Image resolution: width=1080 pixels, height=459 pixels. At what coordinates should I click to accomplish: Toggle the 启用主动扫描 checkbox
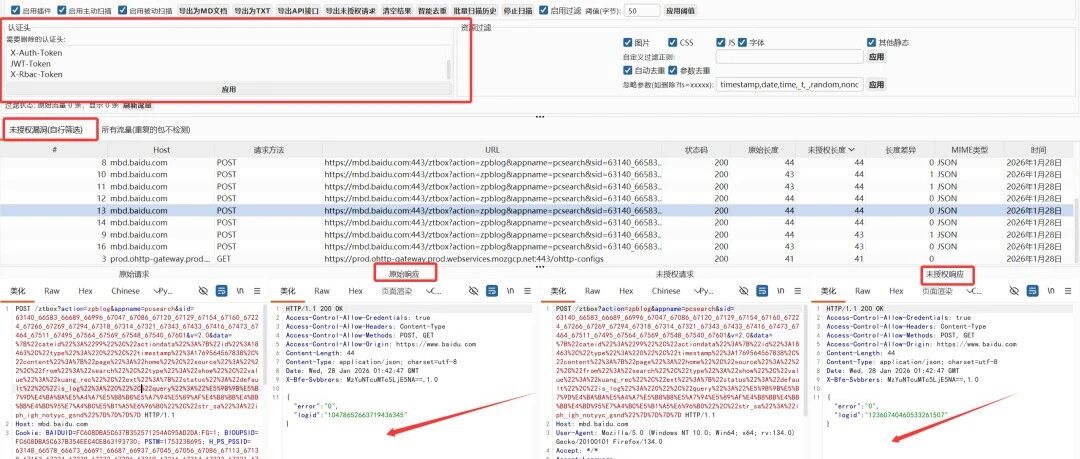pos(62,10)
